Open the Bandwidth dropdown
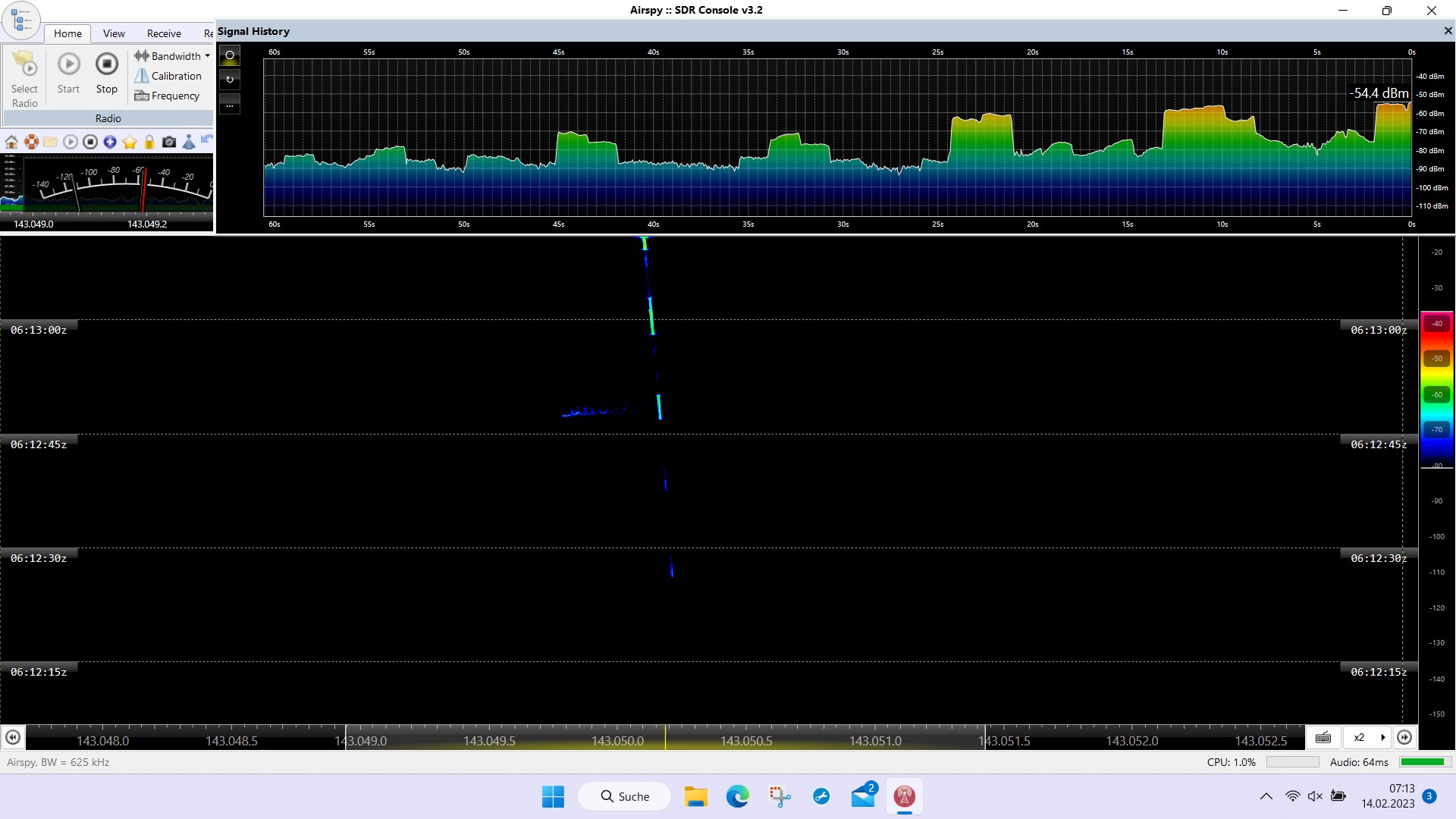 [172, 56]
